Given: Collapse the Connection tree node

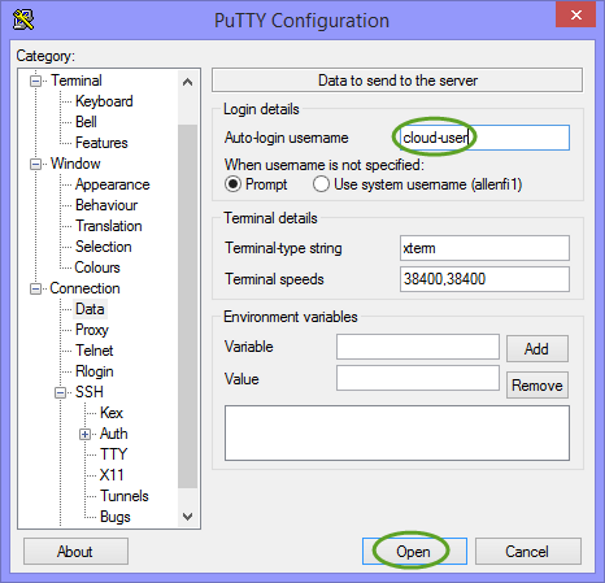Looking at the screenshot, I should coord(36,289).
